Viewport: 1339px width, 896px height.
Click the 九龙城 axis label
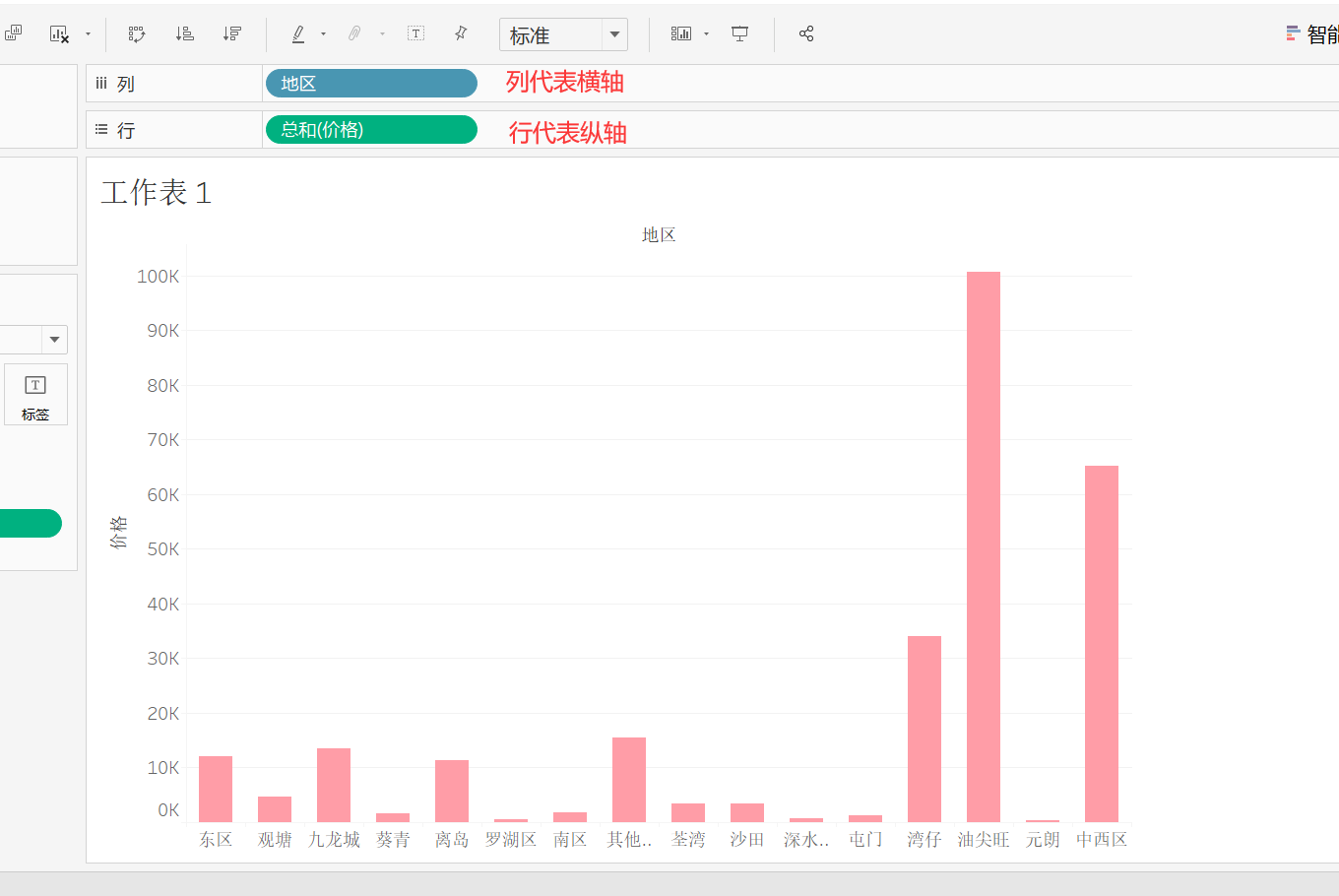(x=334, y=839)
